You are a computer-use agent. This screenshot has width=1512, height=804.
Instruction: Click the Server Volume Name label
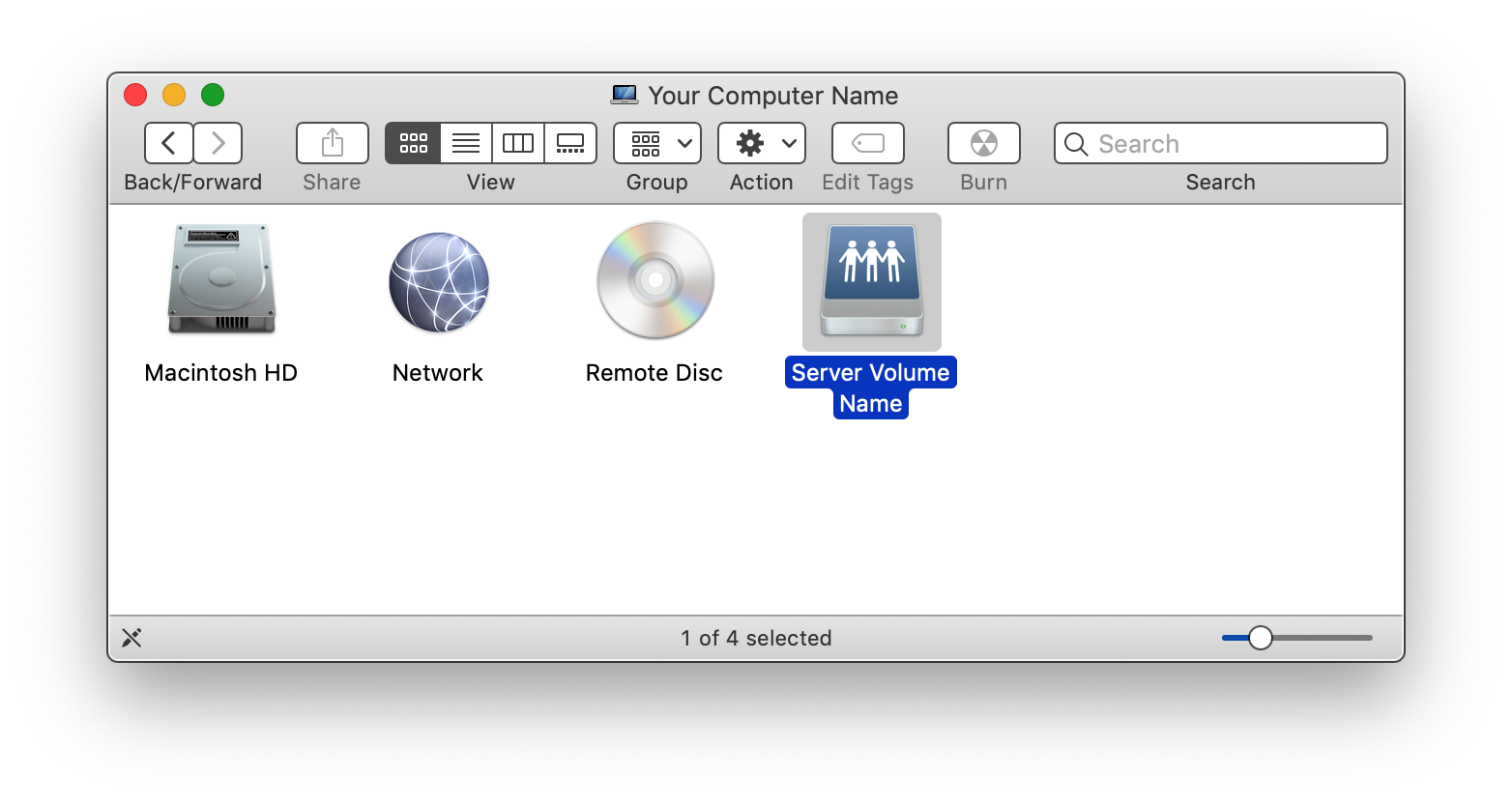[x=871, y=388]
